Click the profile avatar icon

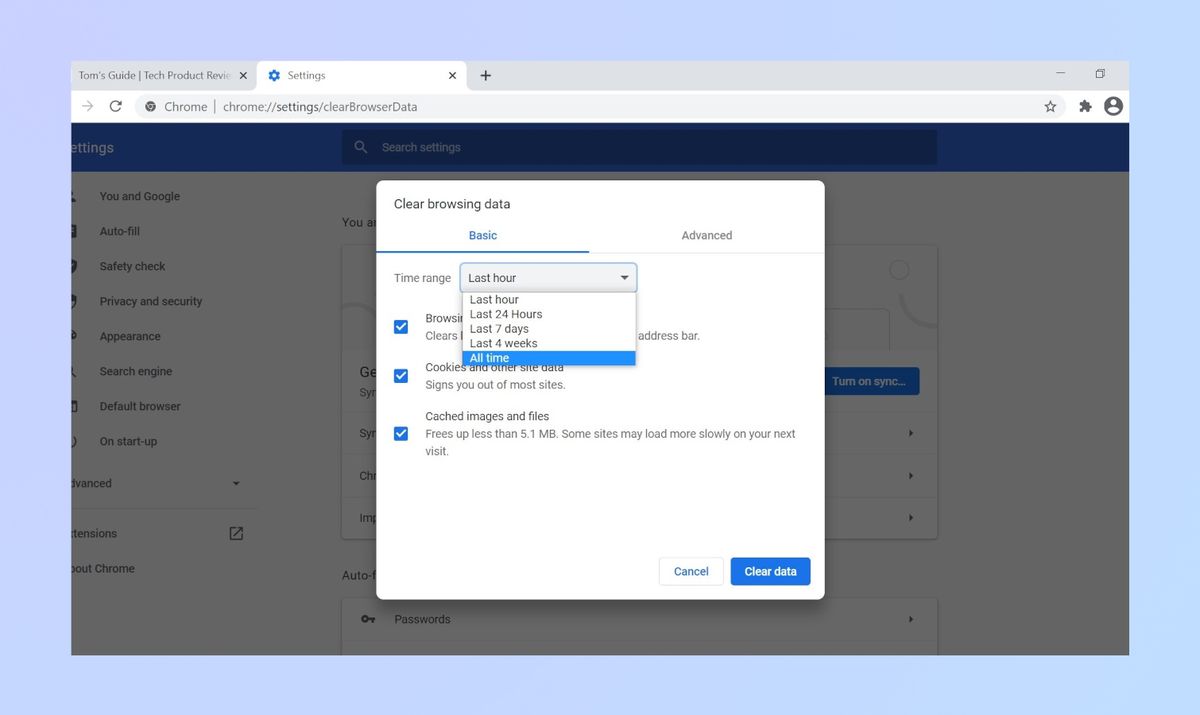(1113, 106)
